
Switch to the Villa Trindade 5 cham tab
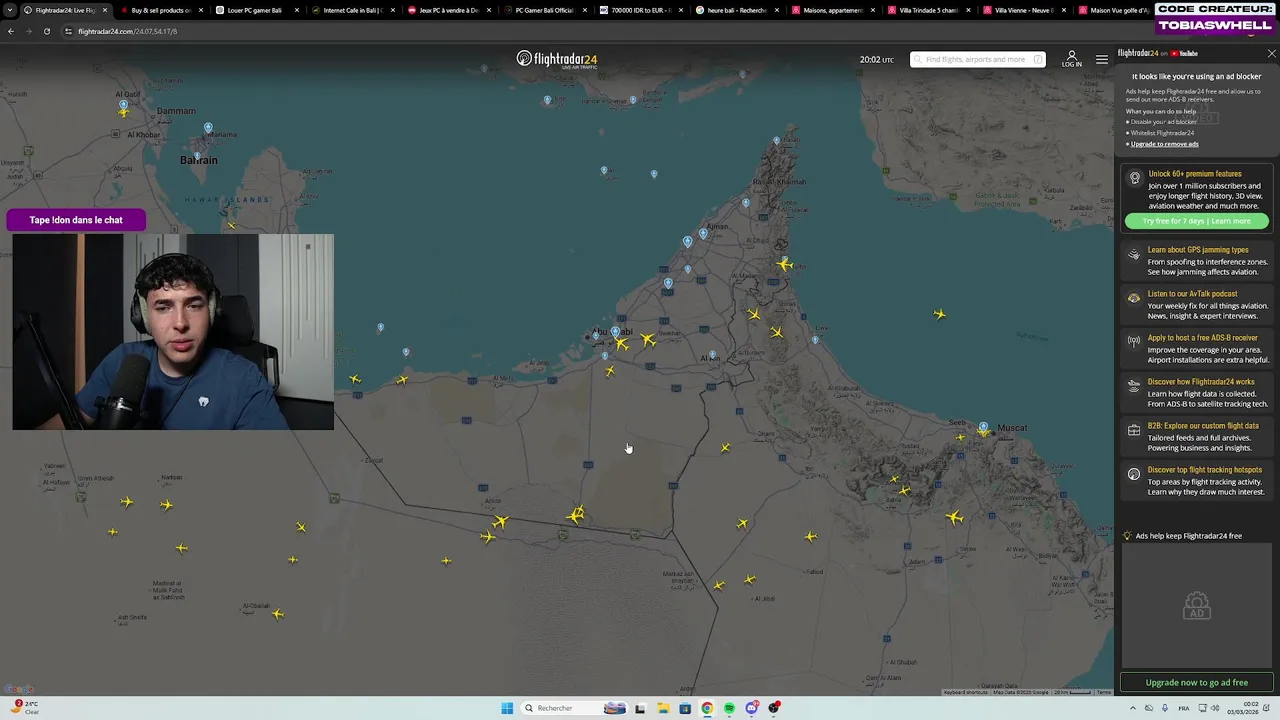[928, 10]
